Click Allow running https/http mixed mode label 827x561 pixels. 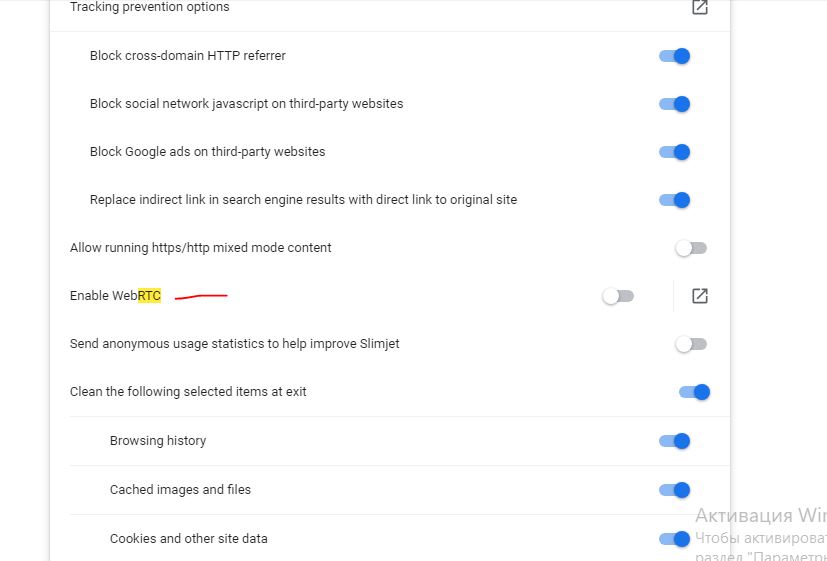[x=200, y=248]
